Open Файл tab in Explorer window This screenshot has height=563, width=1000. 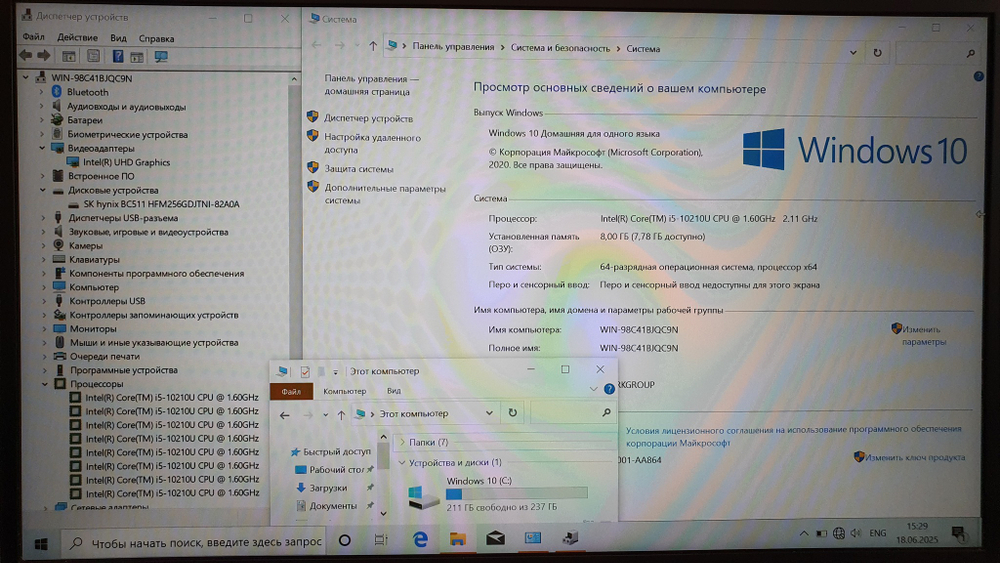coord(291,391)
